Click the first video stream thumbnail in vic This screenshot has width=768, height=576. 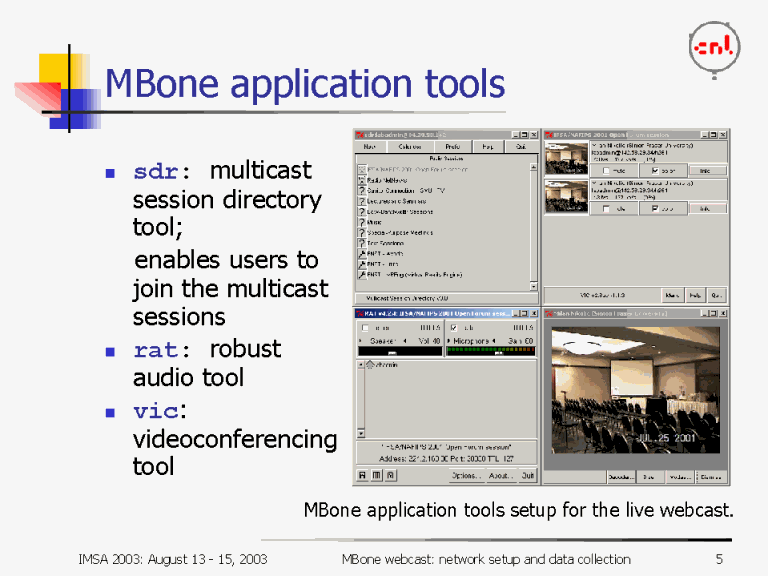565,160
